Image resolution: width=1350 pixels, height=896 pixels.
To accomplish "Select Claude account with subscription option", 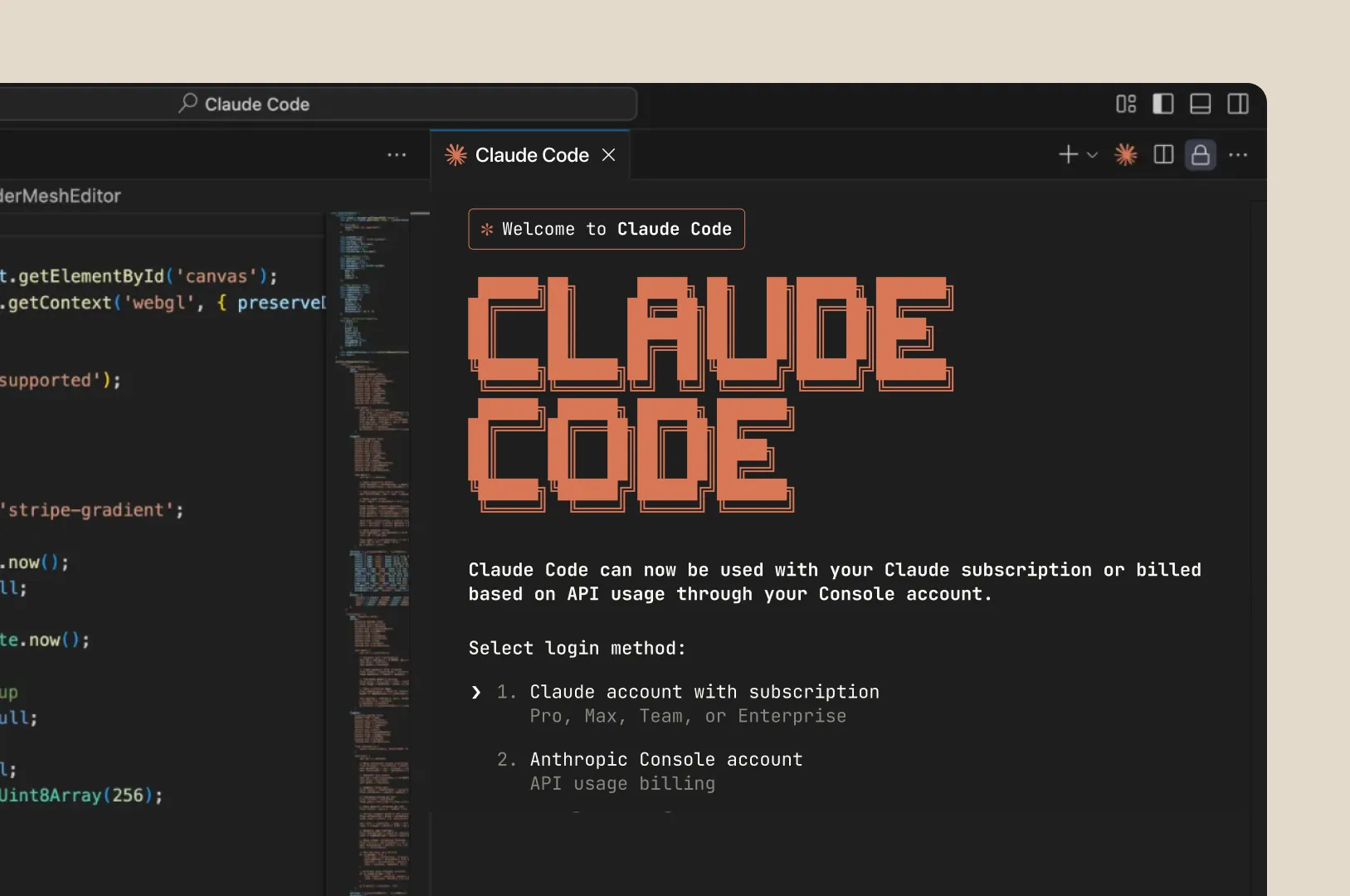I will [x=704, y=692].
